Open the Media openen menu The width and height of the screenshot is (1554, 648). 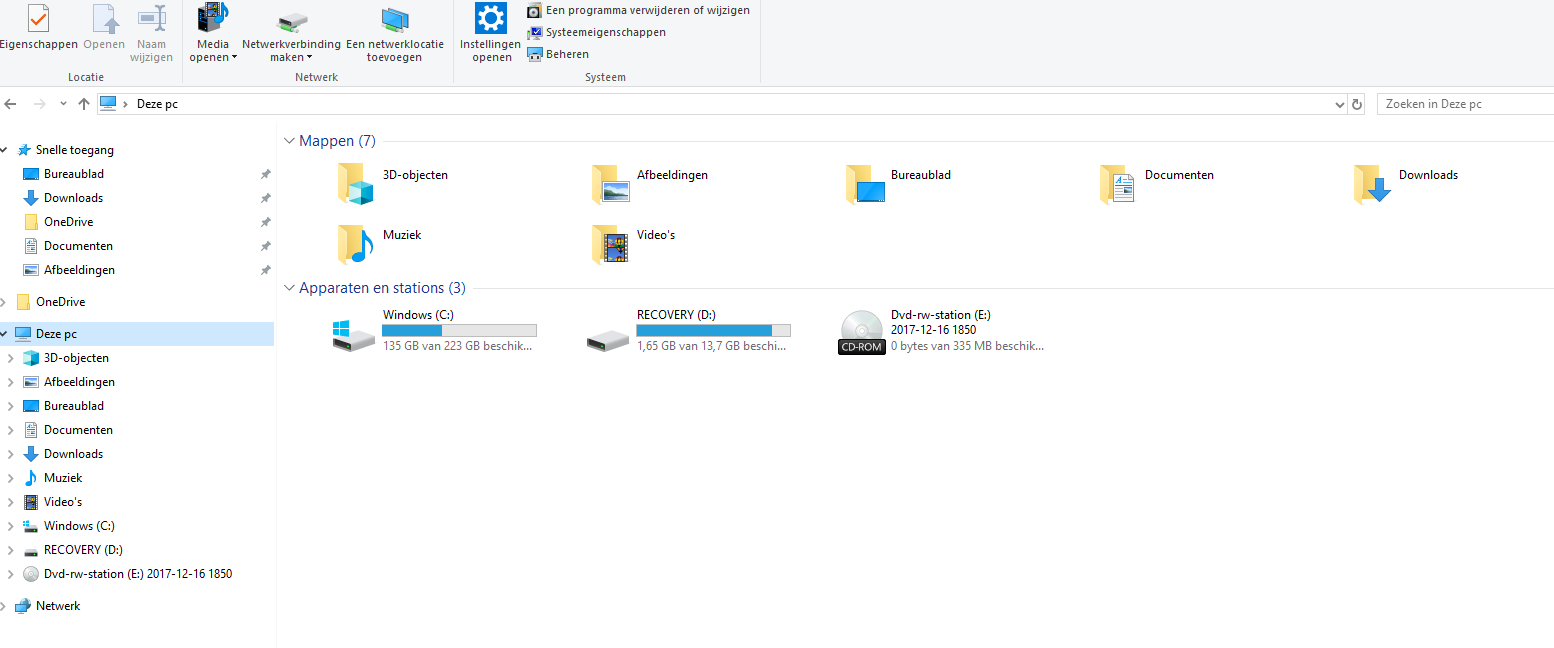pos(213,33)
